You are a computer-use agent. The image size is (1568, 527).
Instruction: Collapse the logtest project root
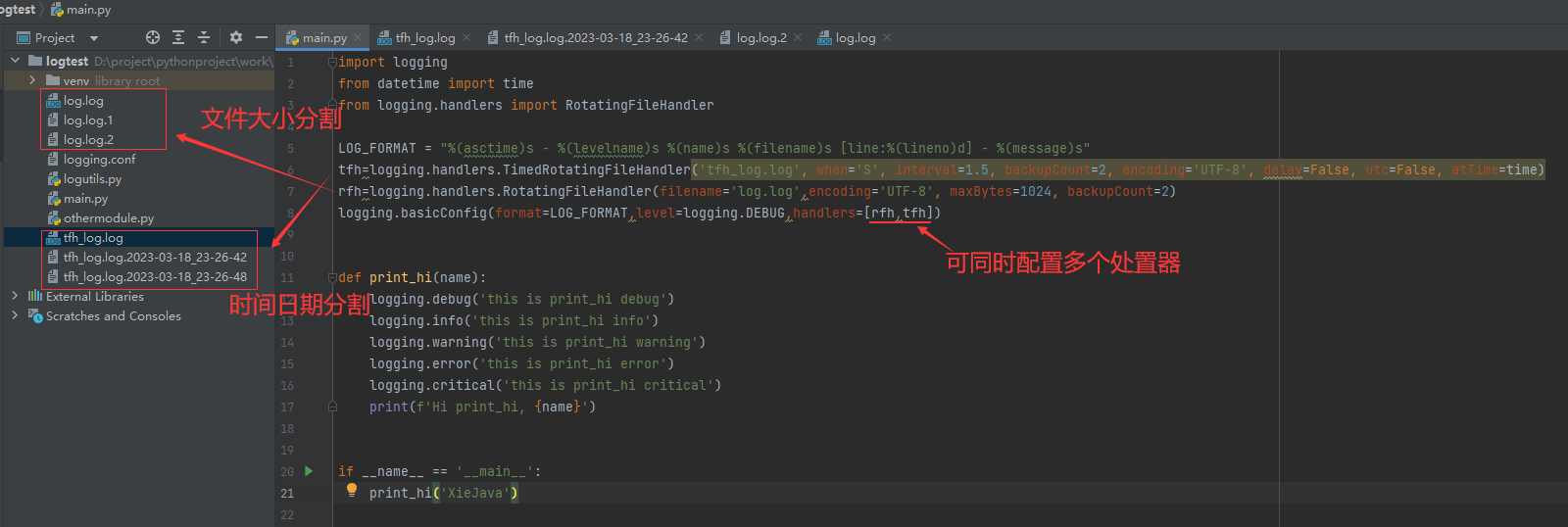pos(15,61)
